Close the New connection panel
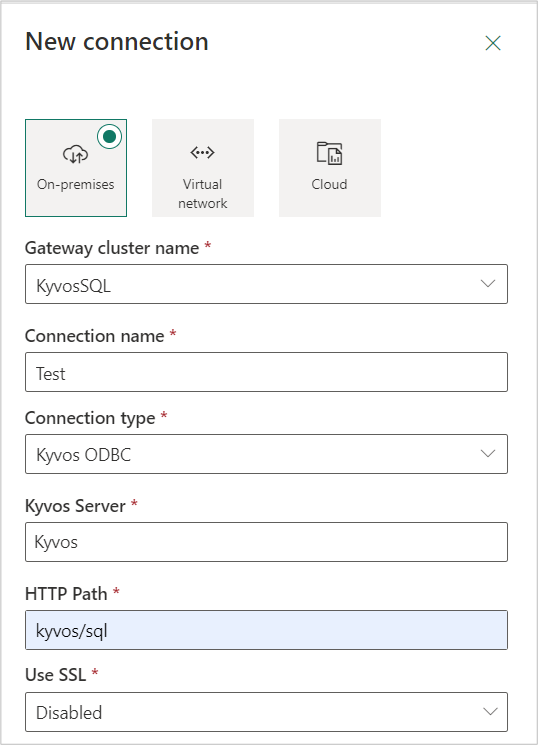 [493, 43]
